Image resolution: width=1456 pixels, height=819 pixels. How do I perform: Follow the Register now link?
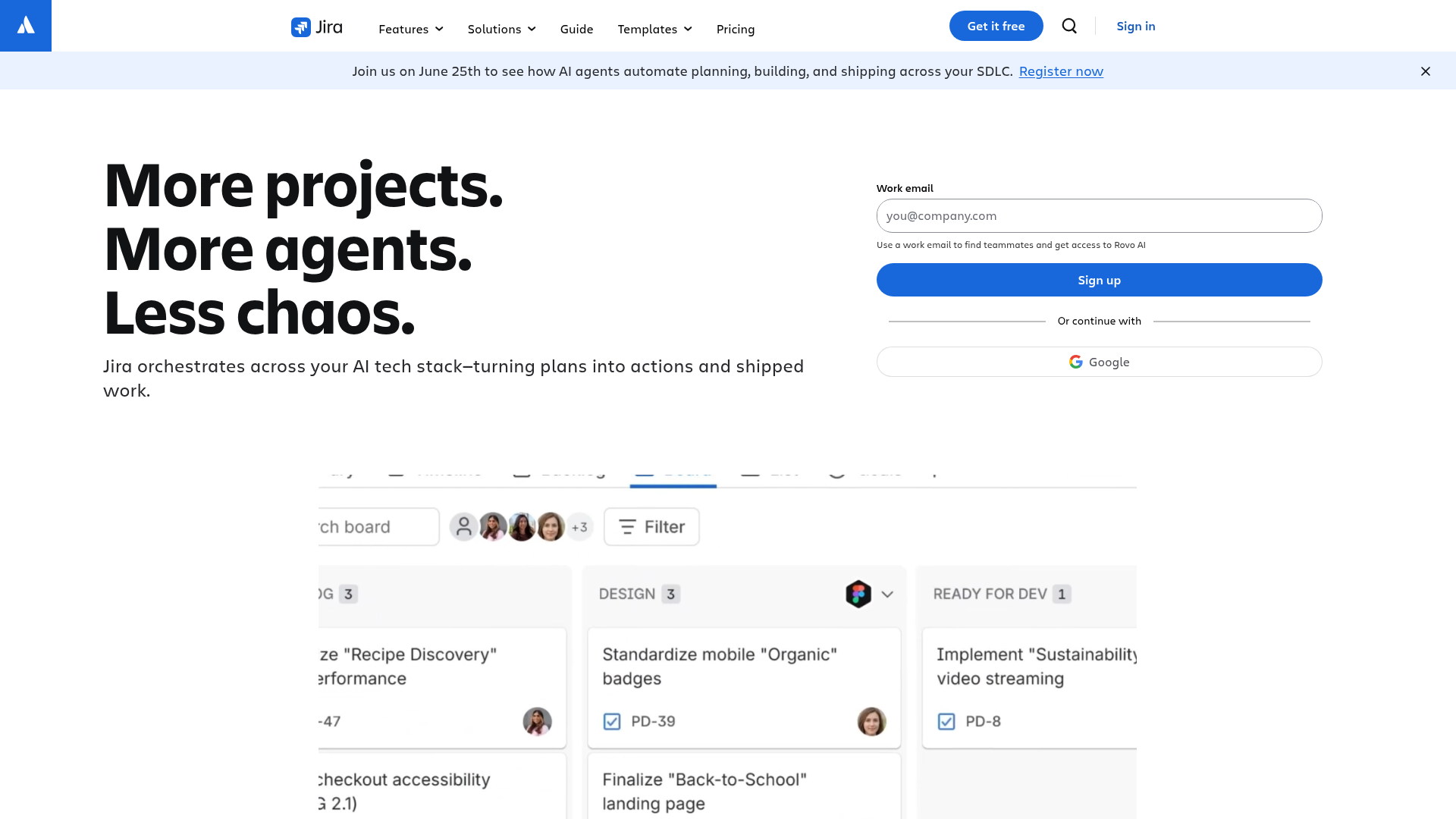[1061, 71]
